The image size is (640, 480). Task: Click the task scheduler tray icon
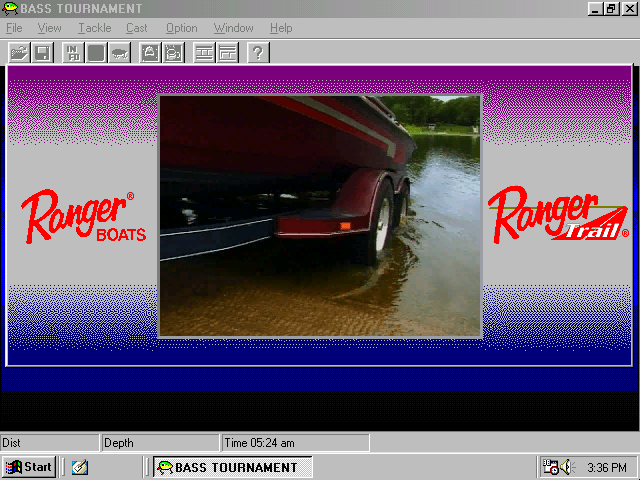click(x=550, y=467)
